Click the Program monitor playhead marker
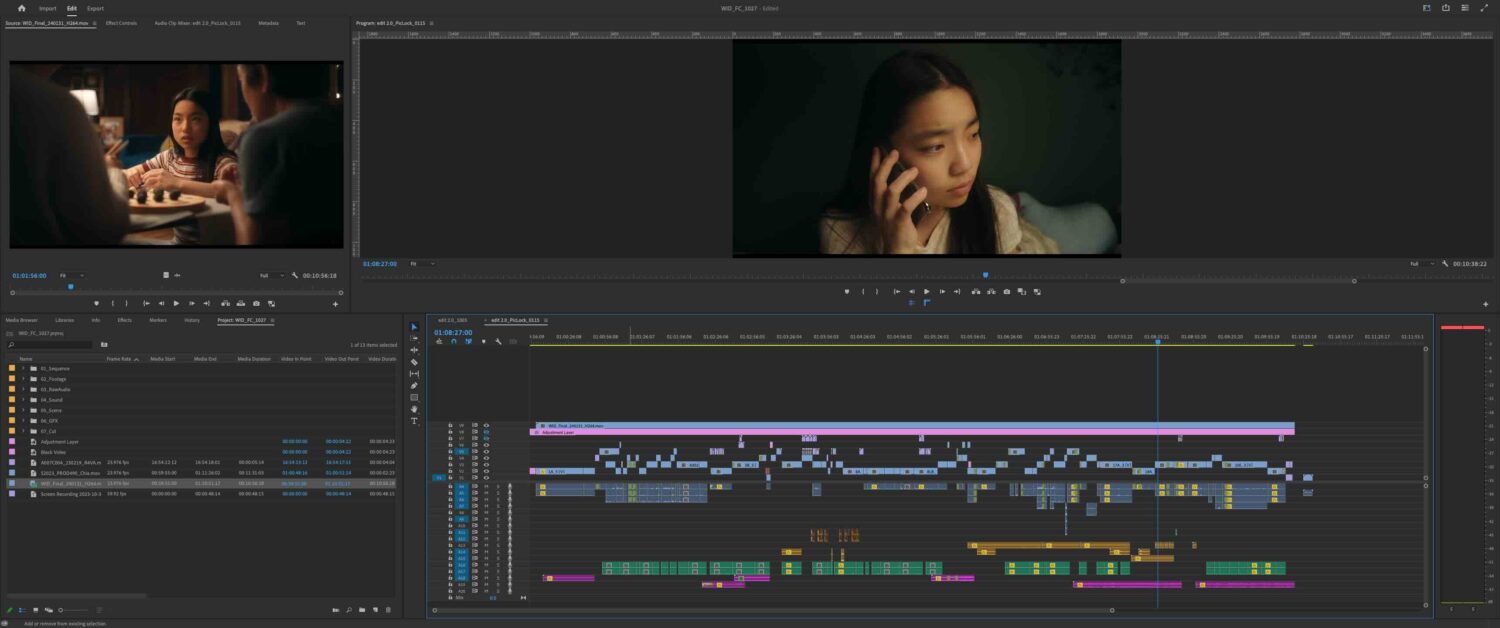This screenshot has height=628, width=1500. [x=985, y=274]
